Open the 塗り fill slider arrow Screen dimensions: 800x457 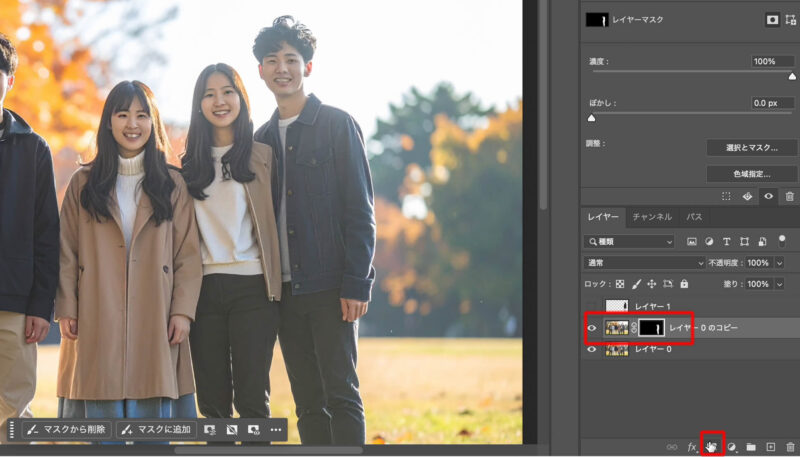point(780,284)
